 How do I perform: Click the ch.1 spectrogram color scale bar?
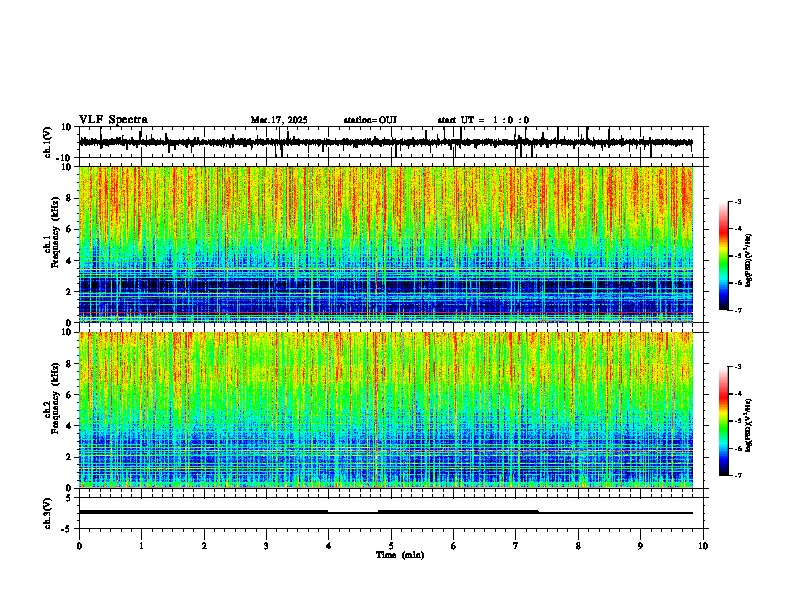[724, 256]
